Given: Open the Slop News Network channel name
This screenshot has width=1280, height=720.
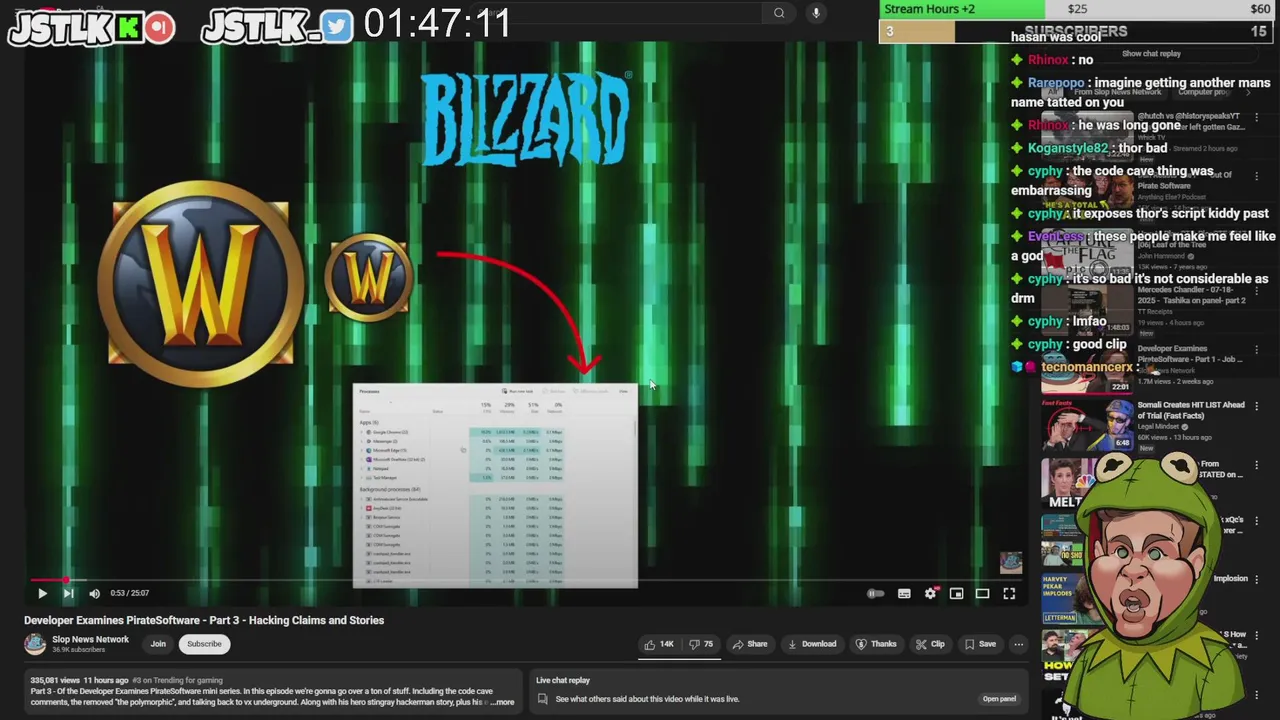Looking at the screenshot, I should click(90, 639).
